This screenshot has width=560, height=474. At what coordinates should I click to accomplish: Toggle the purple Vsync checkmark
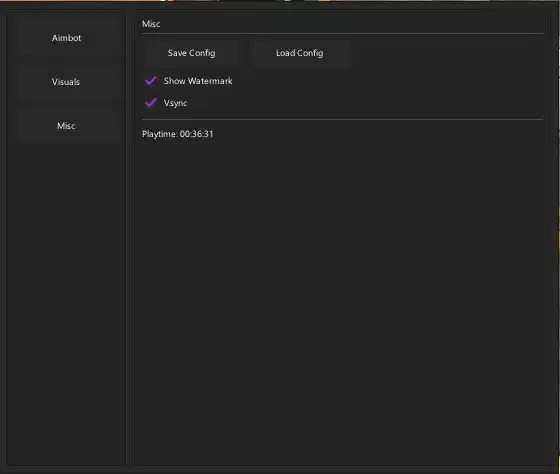click(151, 103)
